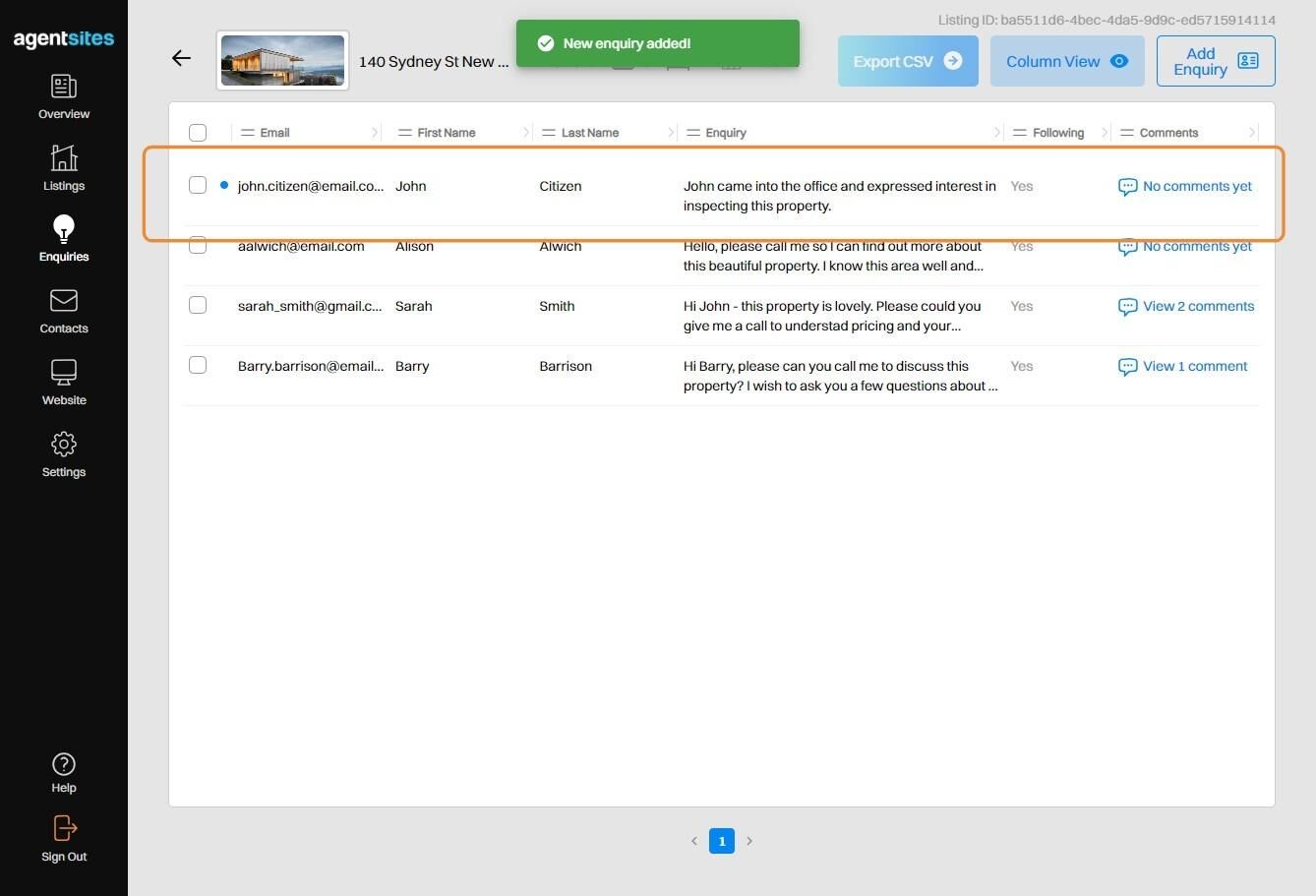Open the Contacts envelope icon

tap(64, 300)
